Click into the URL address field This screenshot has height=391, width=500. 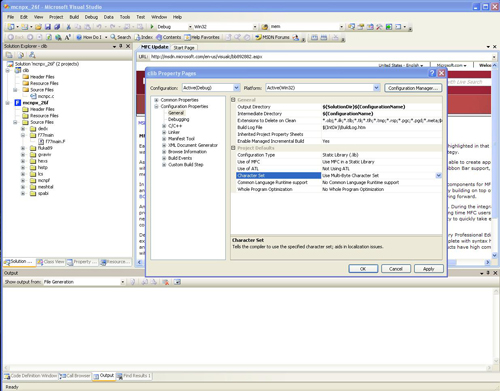click(x=320, y=57)
